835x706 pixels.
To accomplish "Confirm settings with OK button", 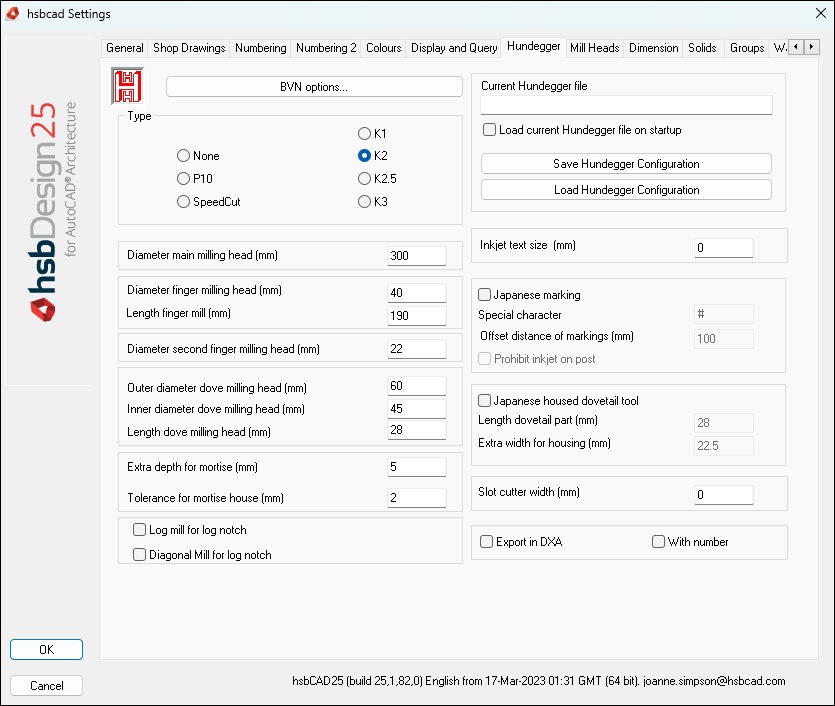I will [46, 649].
